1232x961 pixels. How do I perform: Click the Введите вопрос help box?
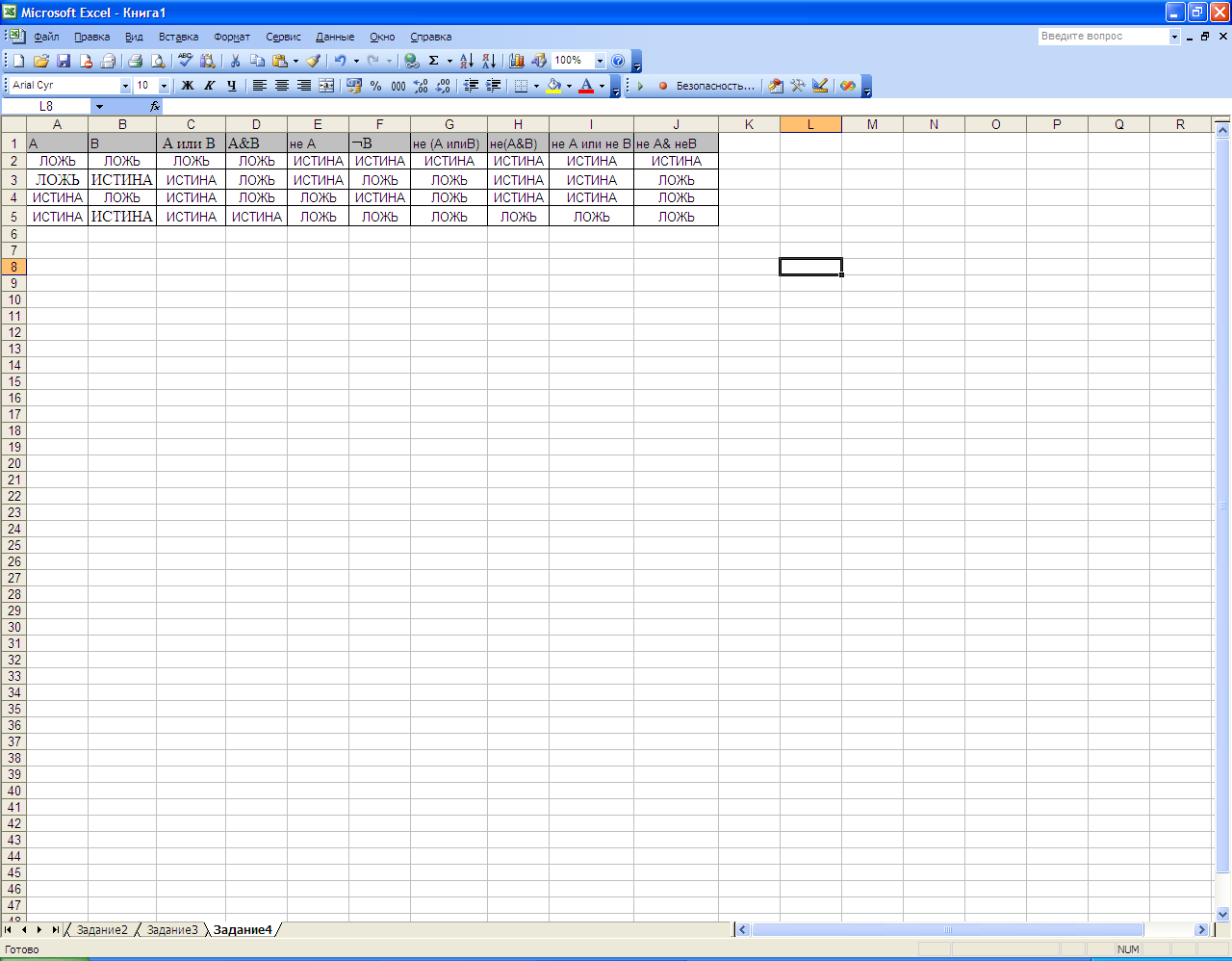(1103, 37)
